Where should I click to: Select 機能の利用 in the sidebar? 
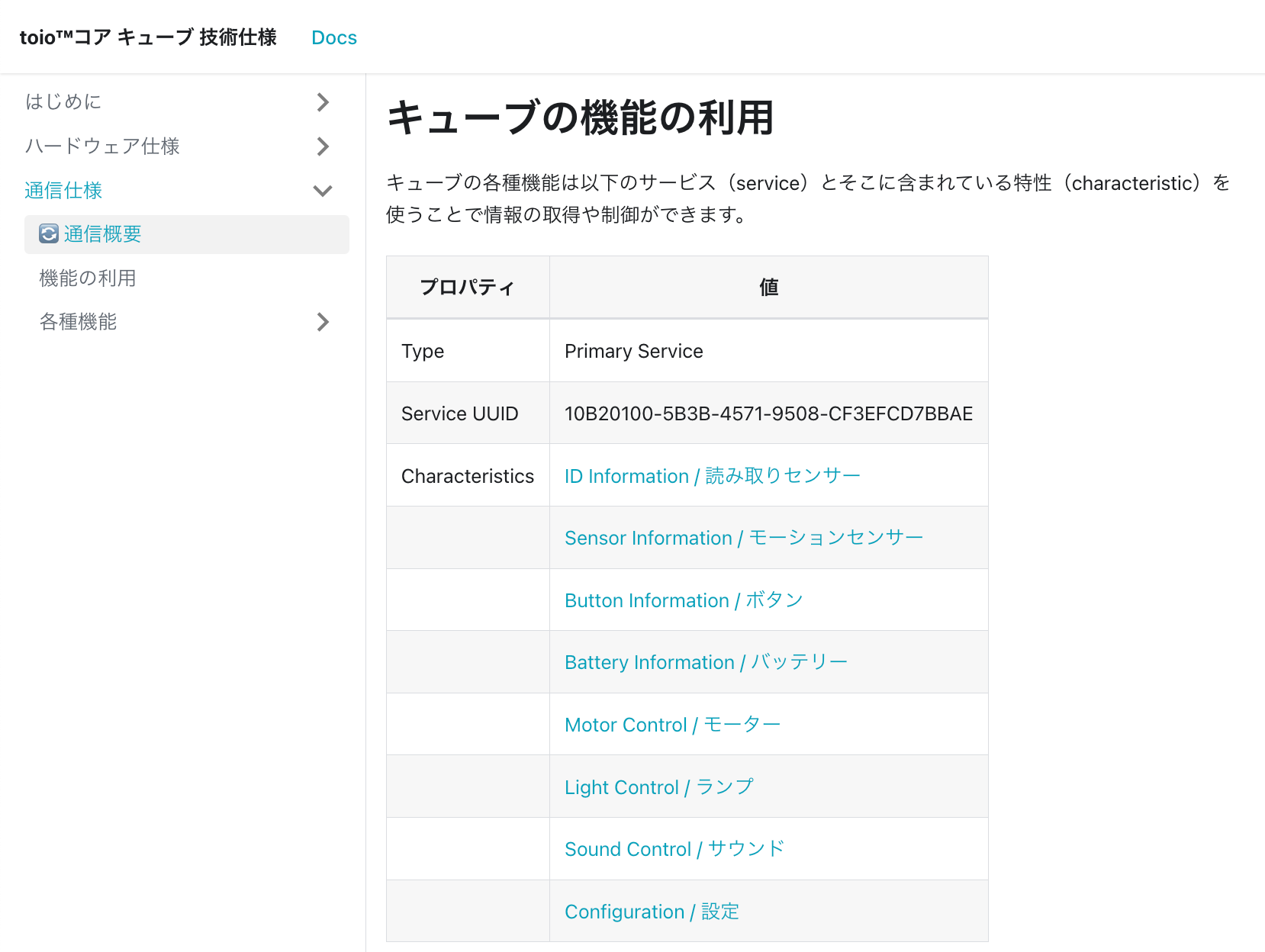[x=88, y=278]
